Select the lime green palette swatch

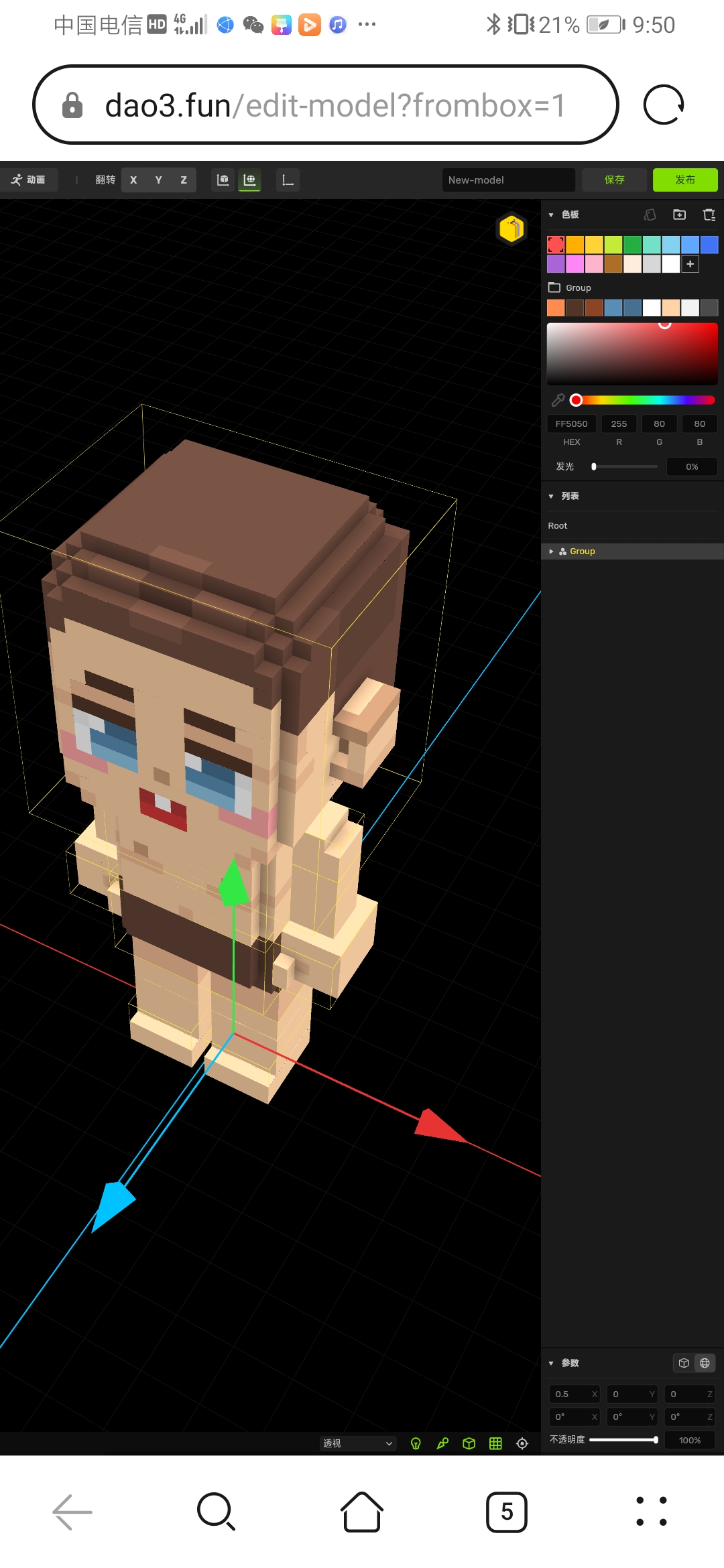tap(613, 245)
